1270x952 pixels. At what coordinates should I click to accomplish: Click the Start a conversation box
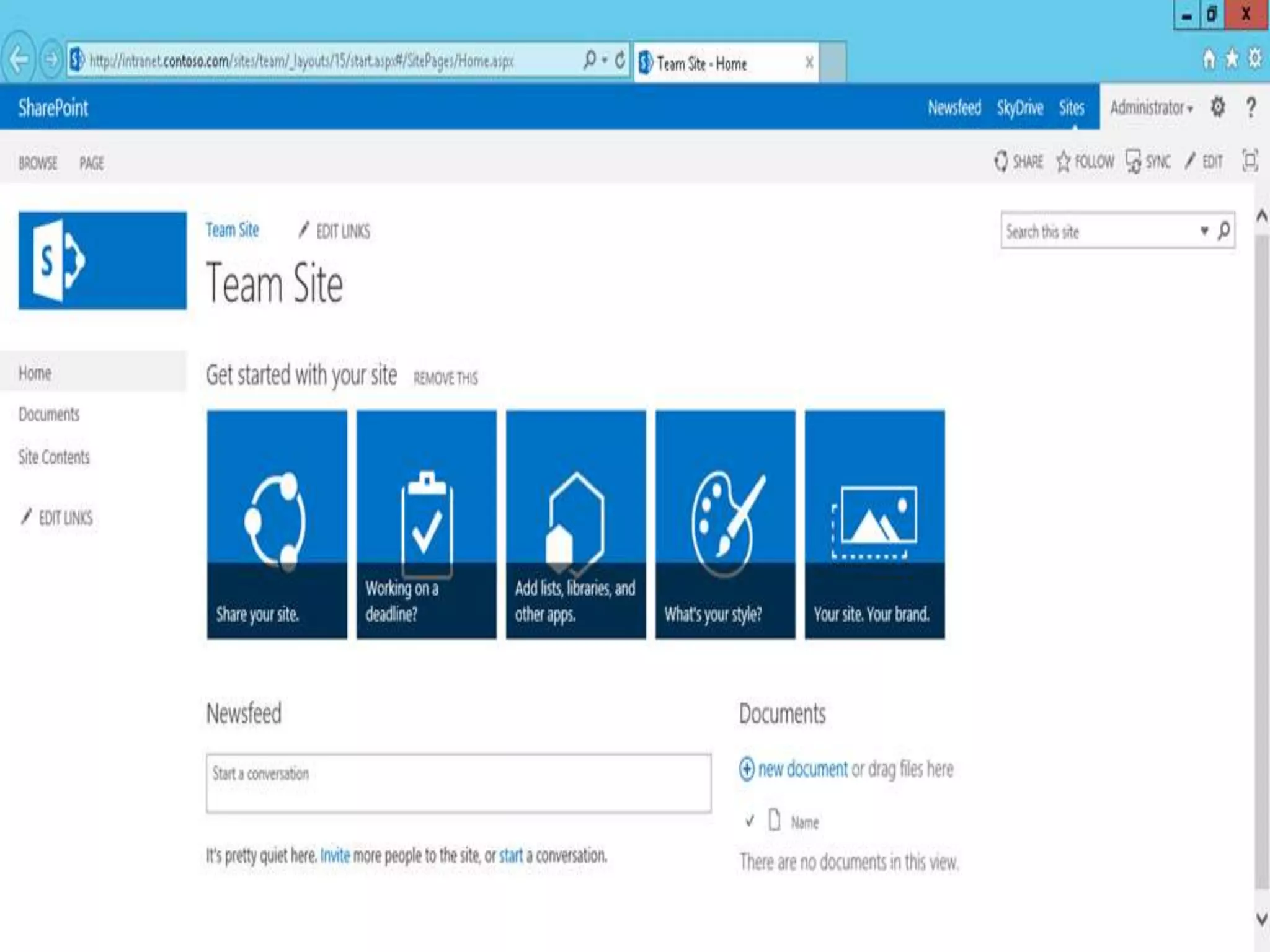click(458, 783)
